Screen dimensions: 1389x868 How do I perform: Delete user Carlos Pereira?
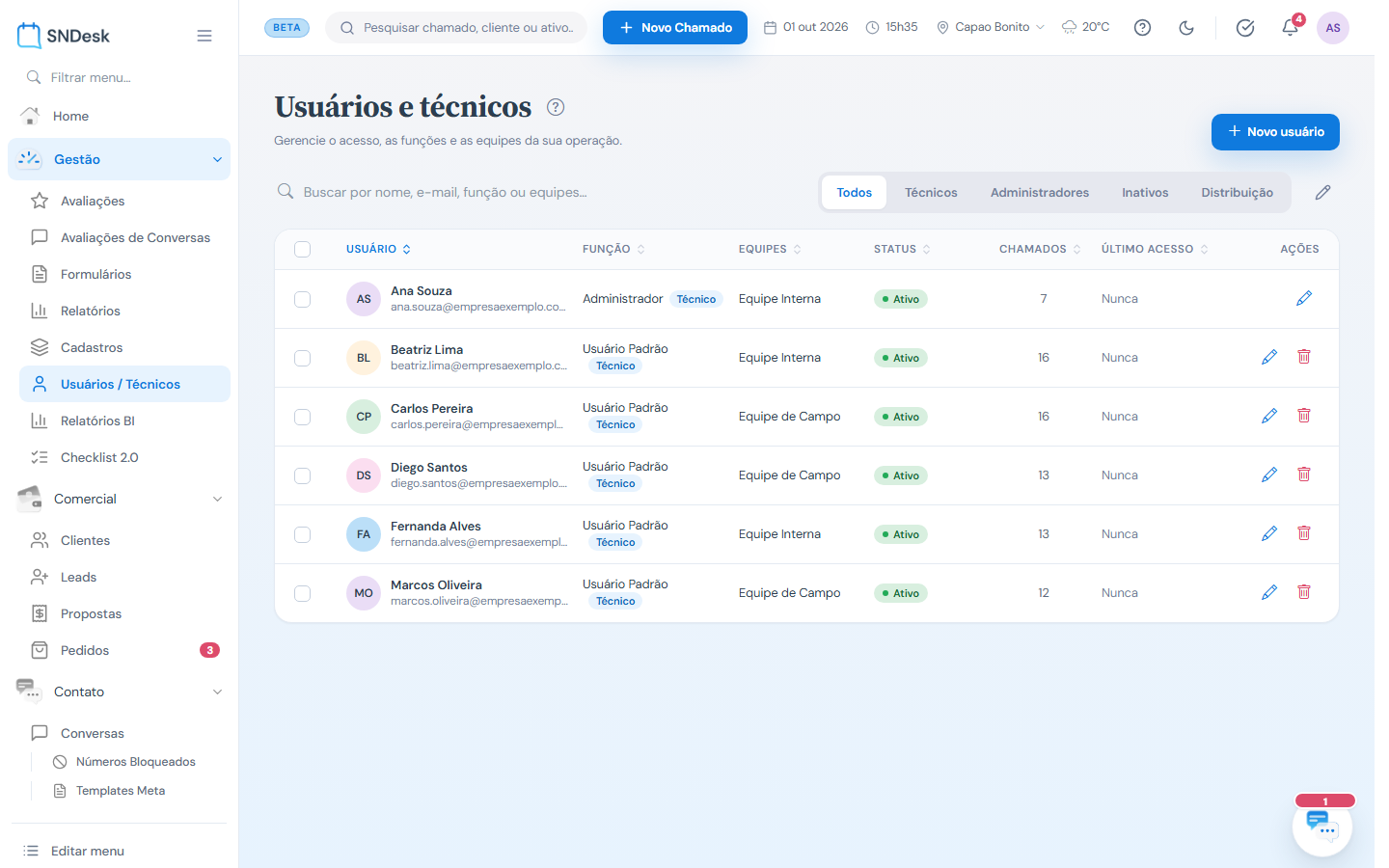point(1304,416)
